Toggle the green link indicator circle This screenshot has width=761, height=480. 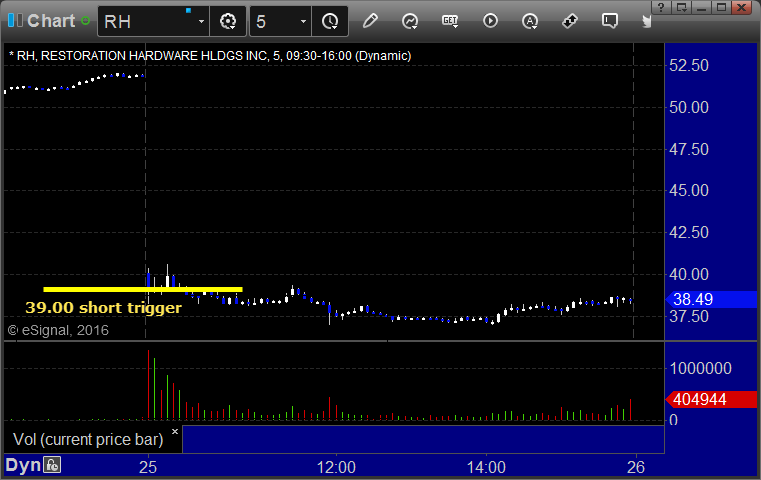85,21
